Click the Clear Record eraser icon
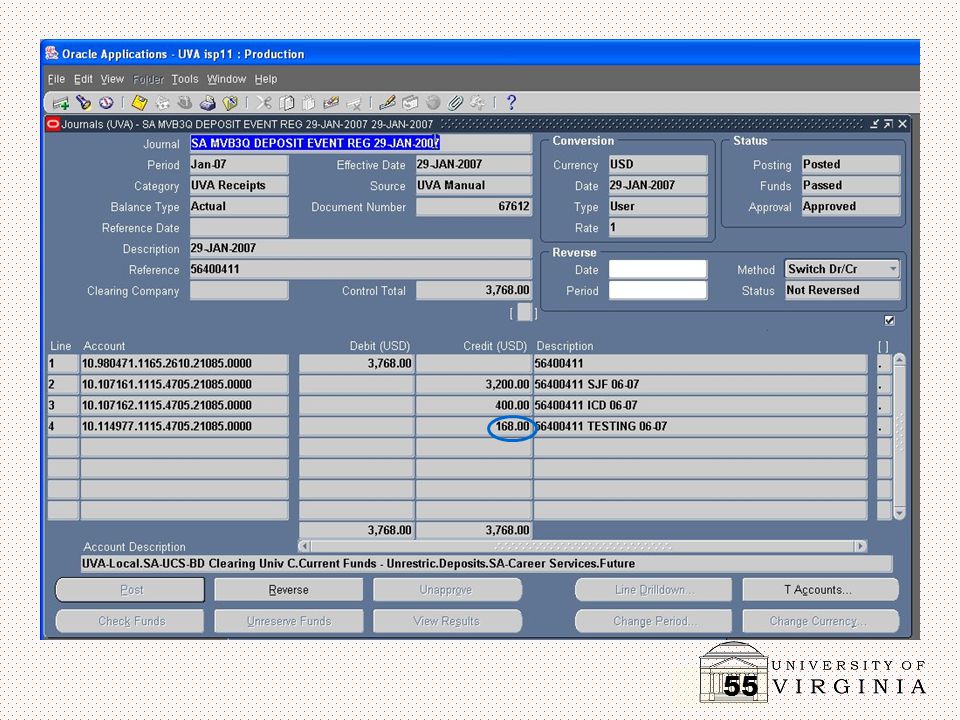 [331, 103]
